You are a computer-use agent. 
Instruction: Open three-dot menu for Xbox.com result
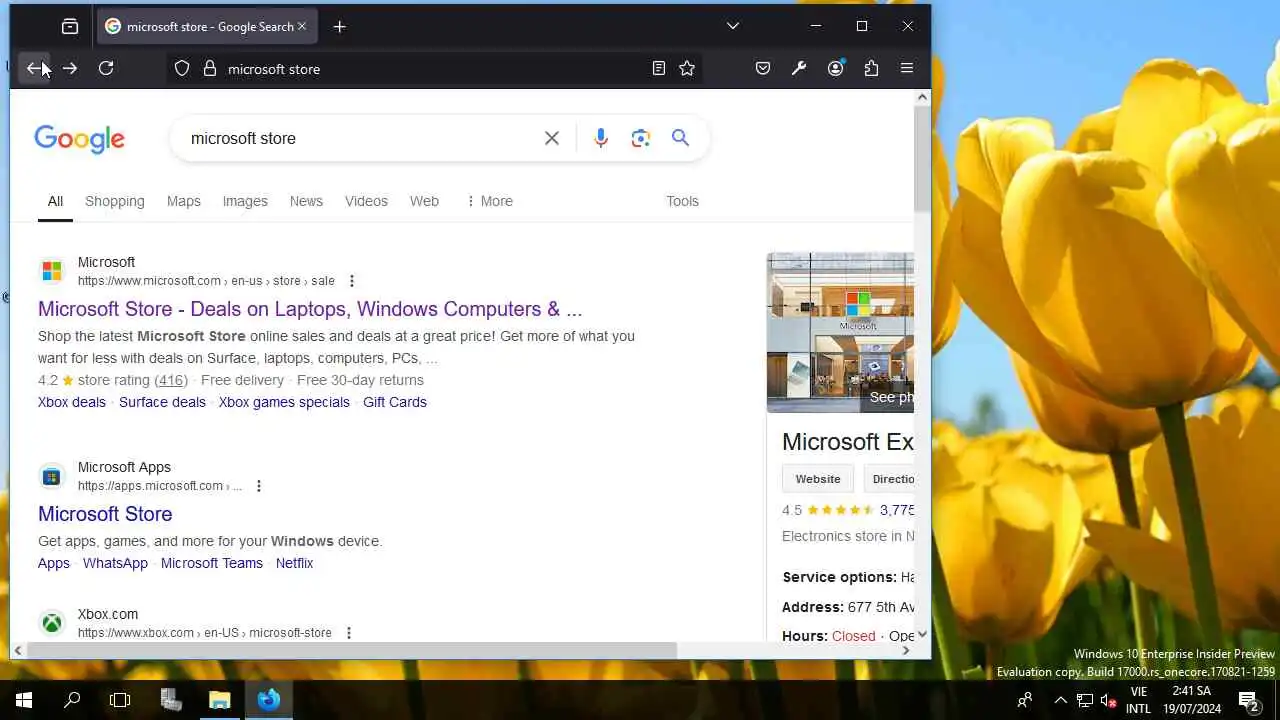tap(348, 633)
